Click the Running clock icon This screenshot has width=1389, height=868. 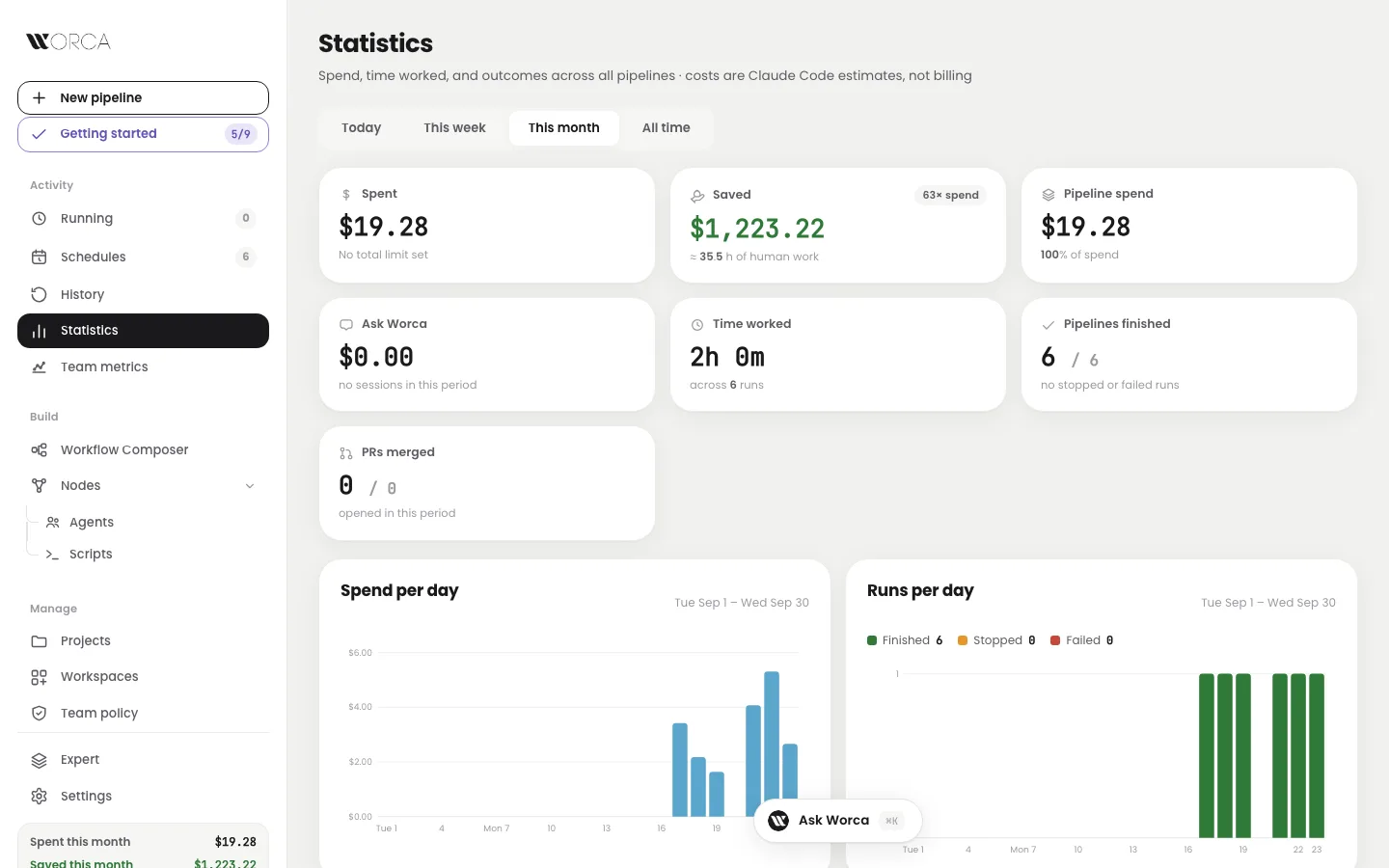[x=40, y=219]
